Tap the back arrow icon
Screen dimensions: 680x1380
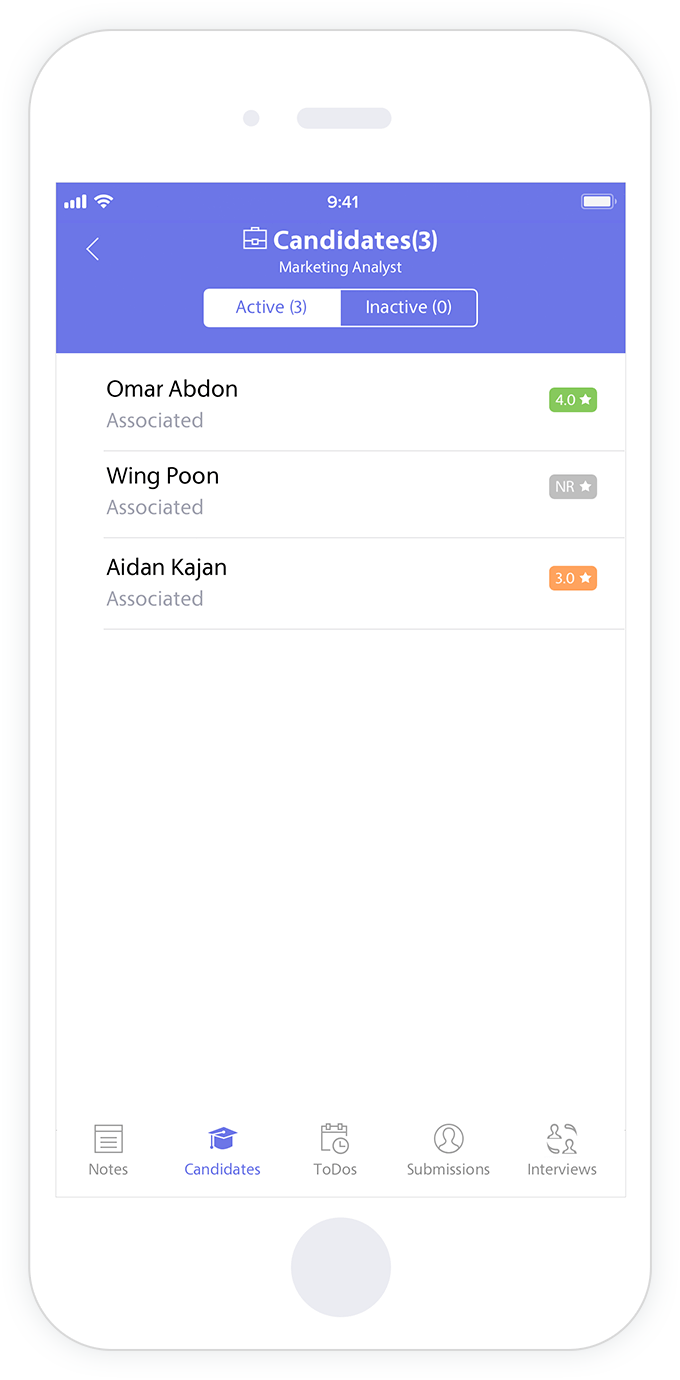point(93,249)
